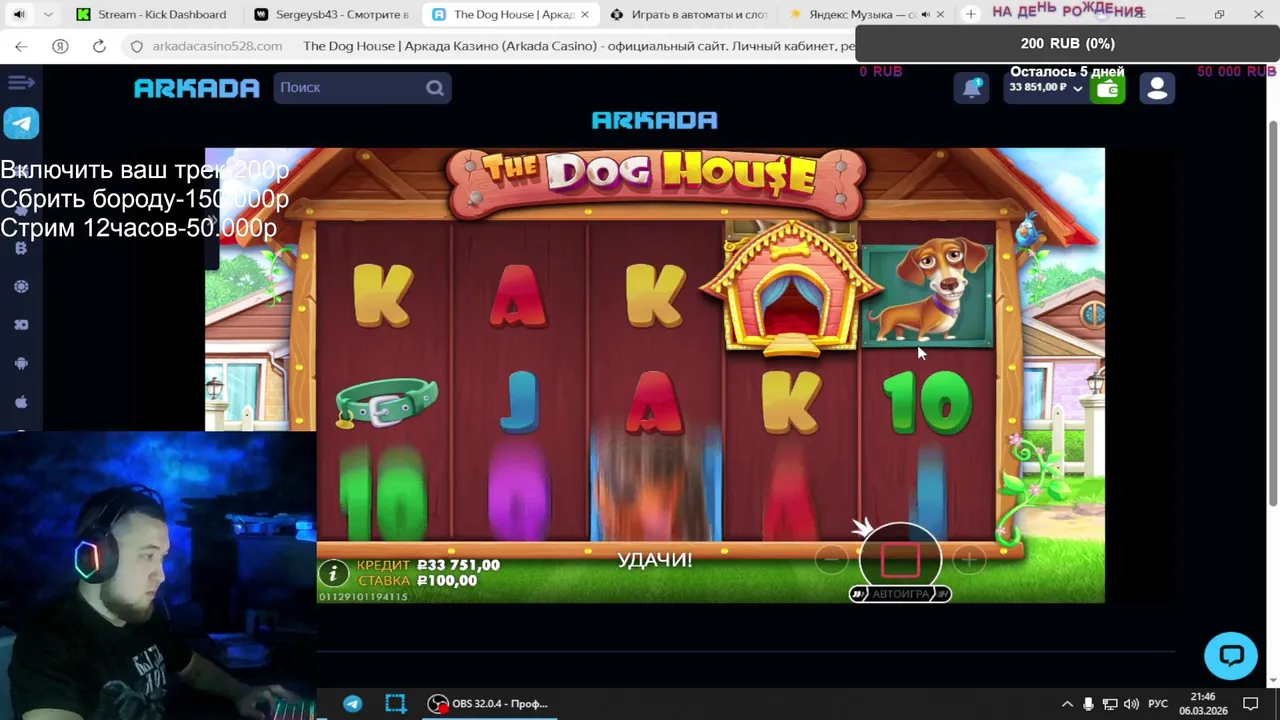Click the page vertical scrollbar
The height and width of the screenshot is (720, 1280).
point(1273,312)
